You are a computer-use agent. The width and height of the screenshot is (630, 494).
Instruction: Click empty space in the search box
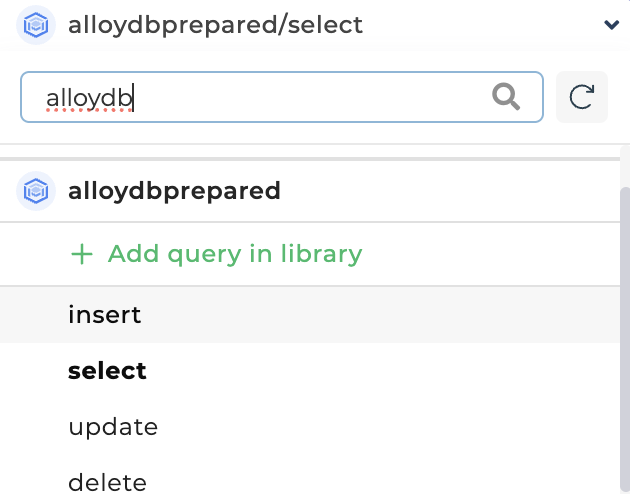[320, 97]
